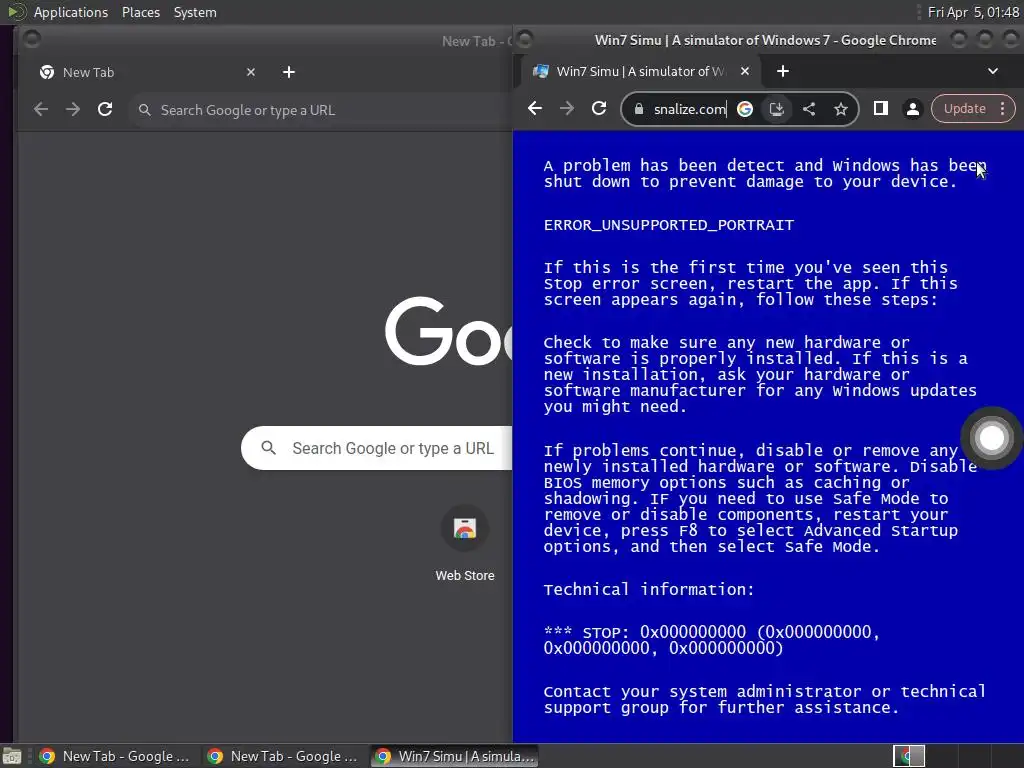Add a new tab in the left Chrome window
The image size is (1024, 768).
[289, 72]
